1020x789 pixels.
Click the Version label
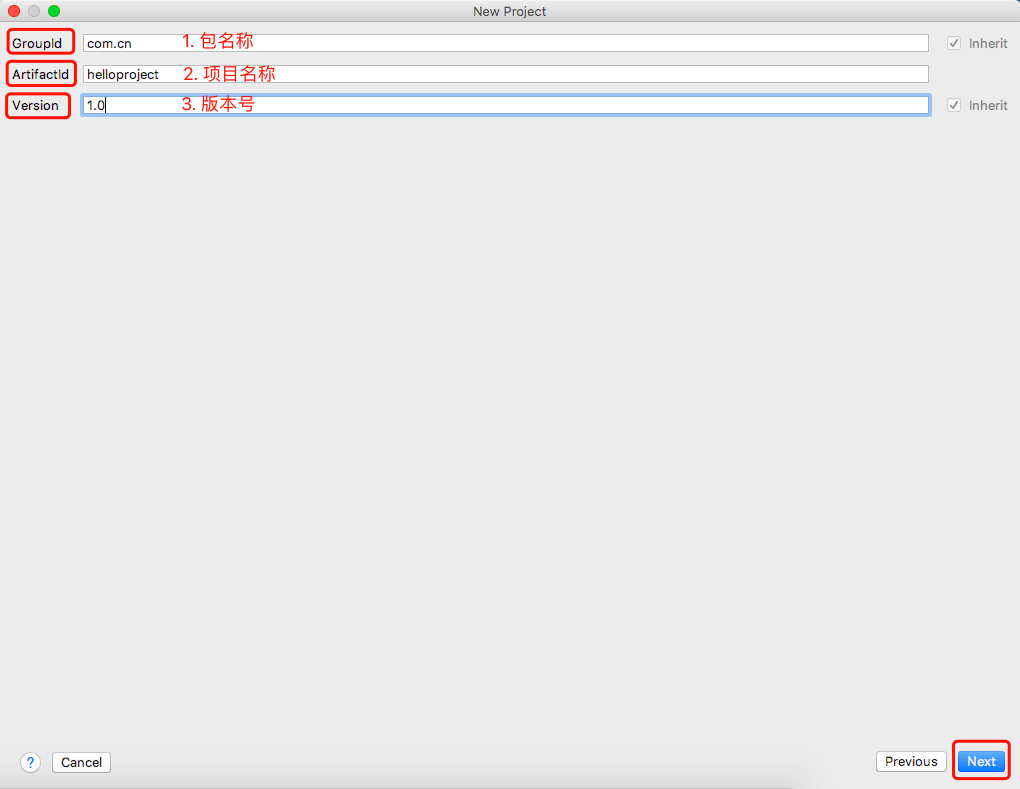pos(35,105)
